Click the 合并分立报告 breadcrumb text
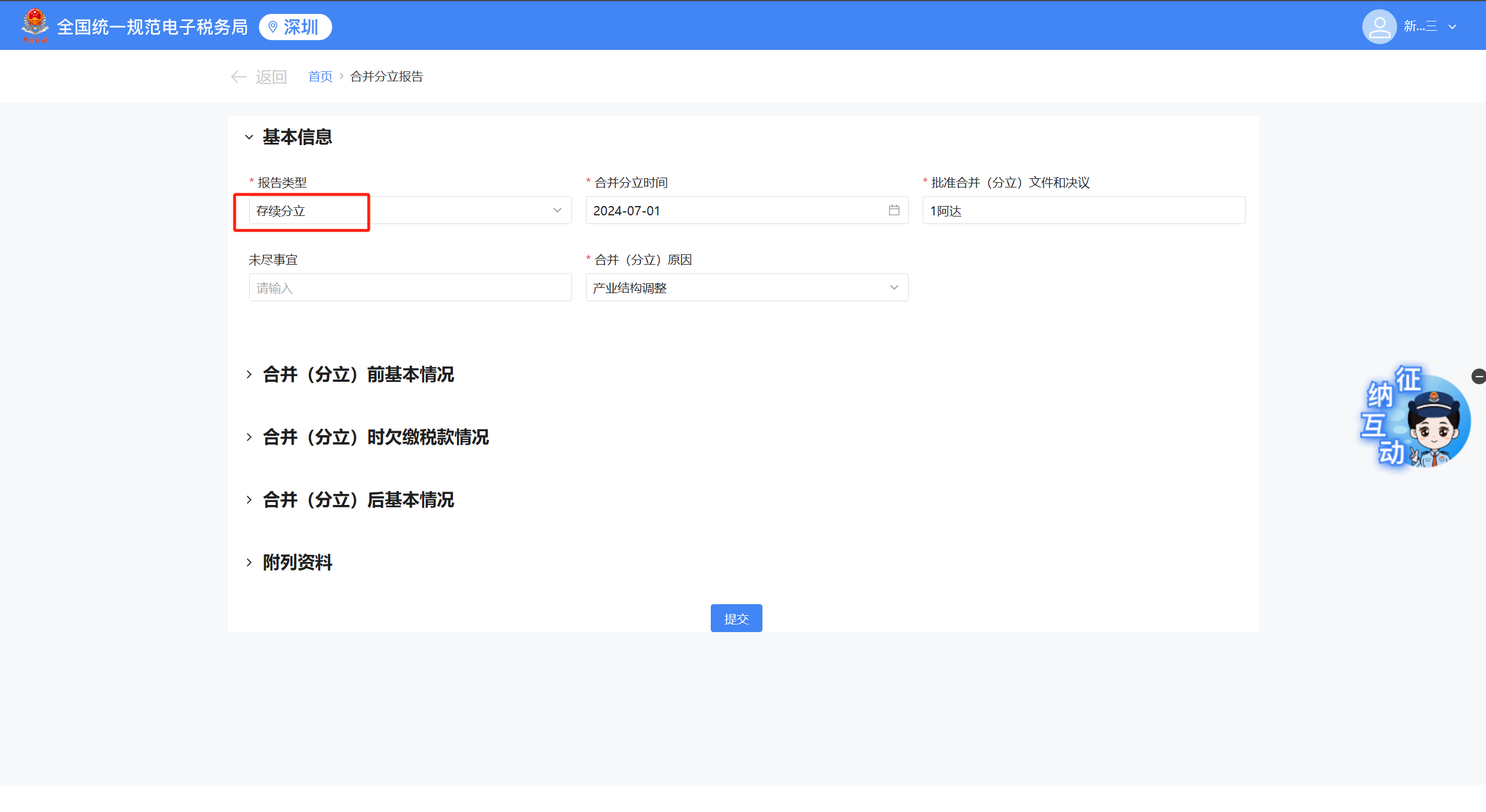The width and height of the screenshot is (1486, 812). [x=387, y=77]
